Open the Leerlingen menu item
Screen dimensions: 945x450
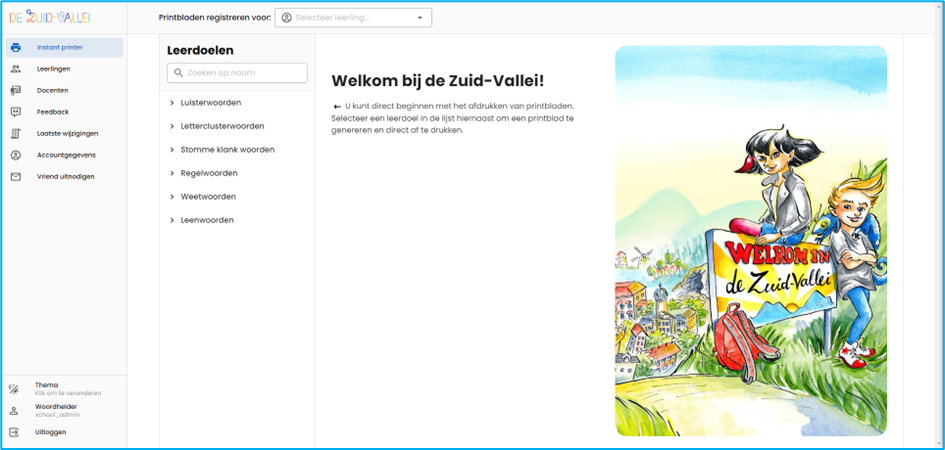tap(64, 69)
